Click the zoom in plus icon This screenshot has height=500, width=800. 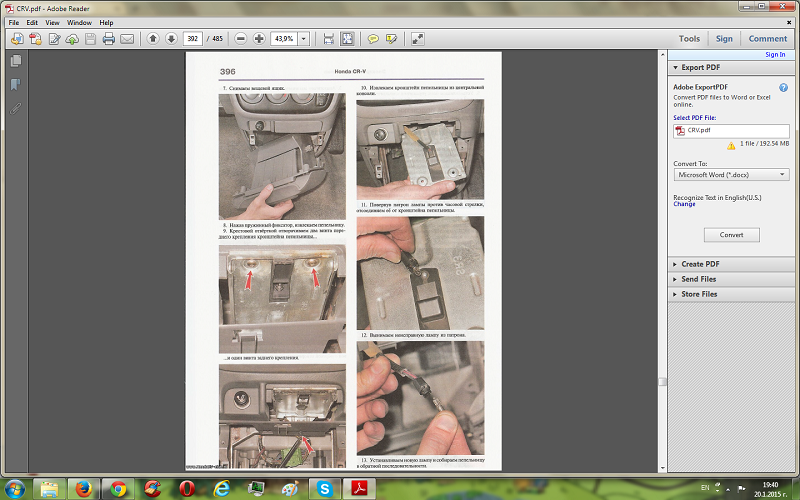coord(259,39)
